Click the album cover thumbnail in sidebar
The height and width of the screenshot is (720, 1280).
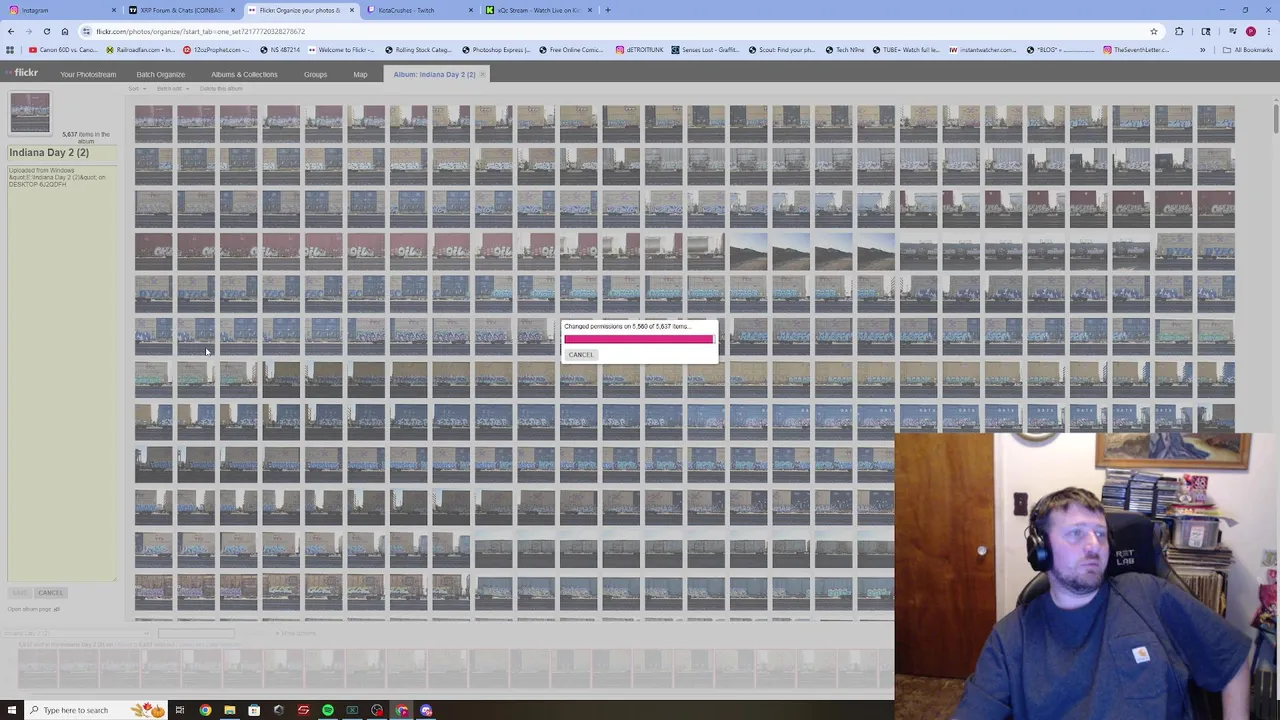30,112
